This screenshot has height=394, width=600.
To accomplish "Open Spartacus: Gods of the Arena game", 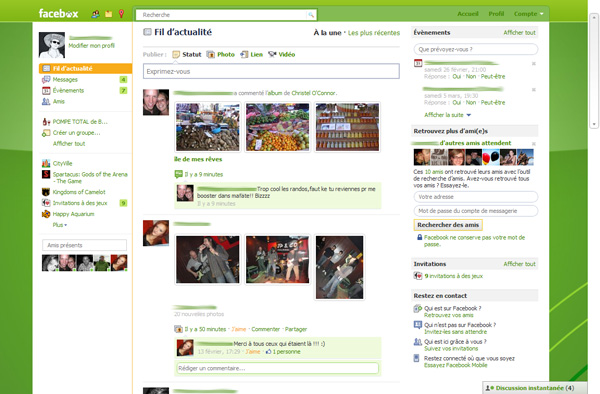I will [x=90, y=177].
